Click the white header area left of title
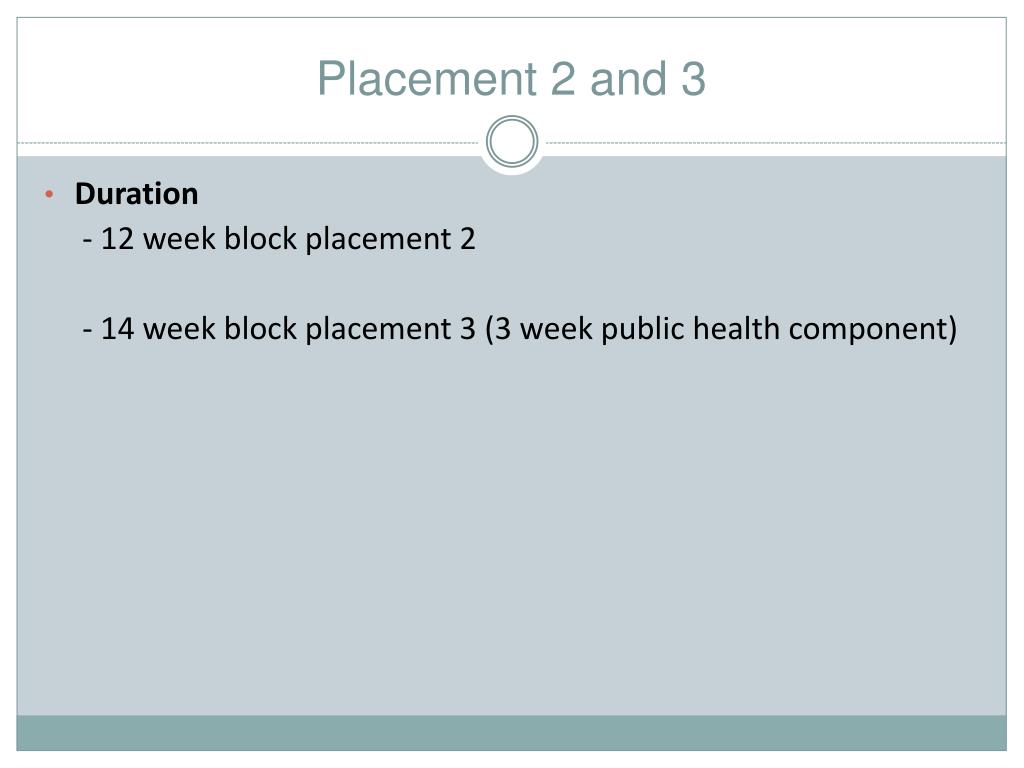Viewport: 1024px width, 768px height. point(163,78)
